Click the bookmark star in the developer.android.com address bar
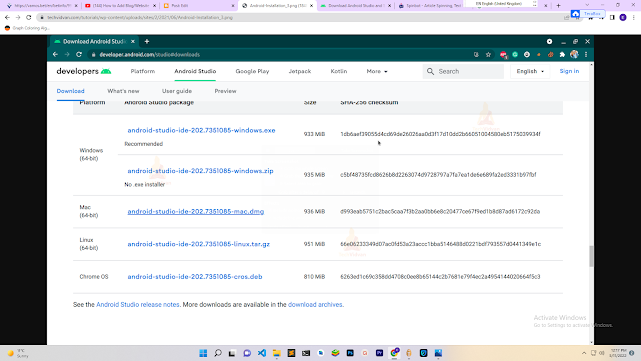 488,54
